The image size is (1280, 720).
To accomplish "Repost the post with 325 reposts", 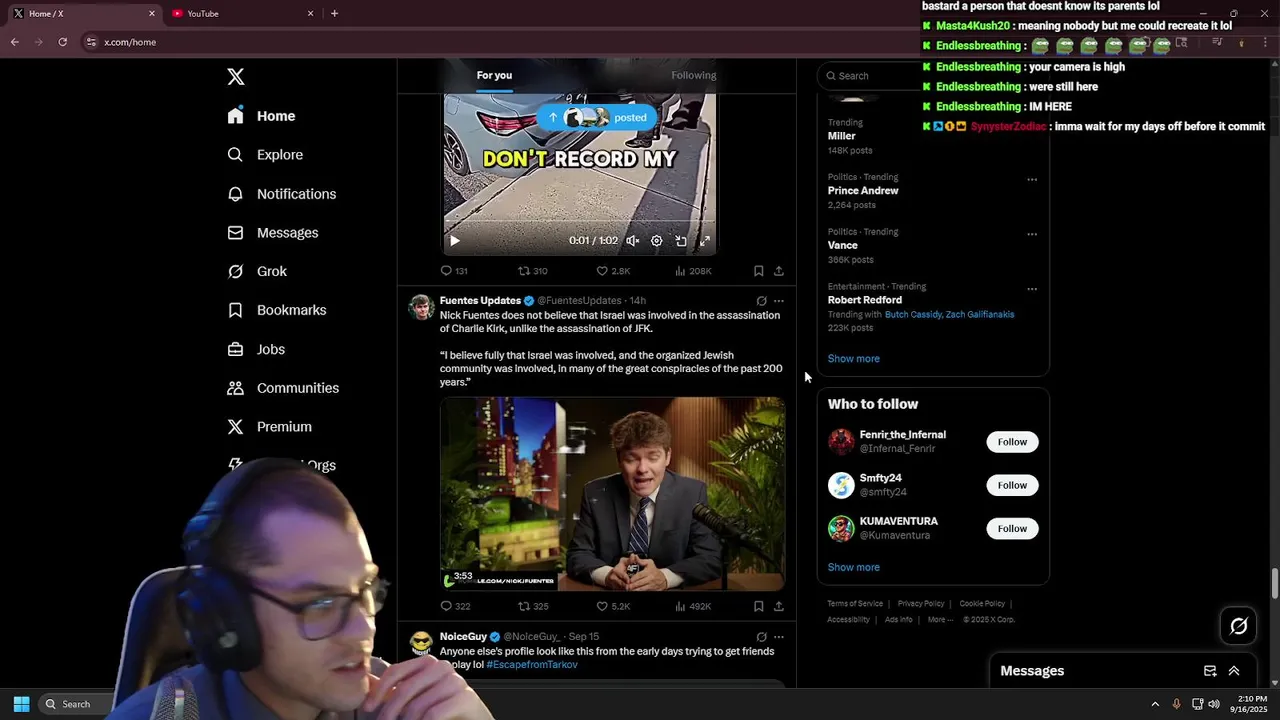I will click(533, 606).
